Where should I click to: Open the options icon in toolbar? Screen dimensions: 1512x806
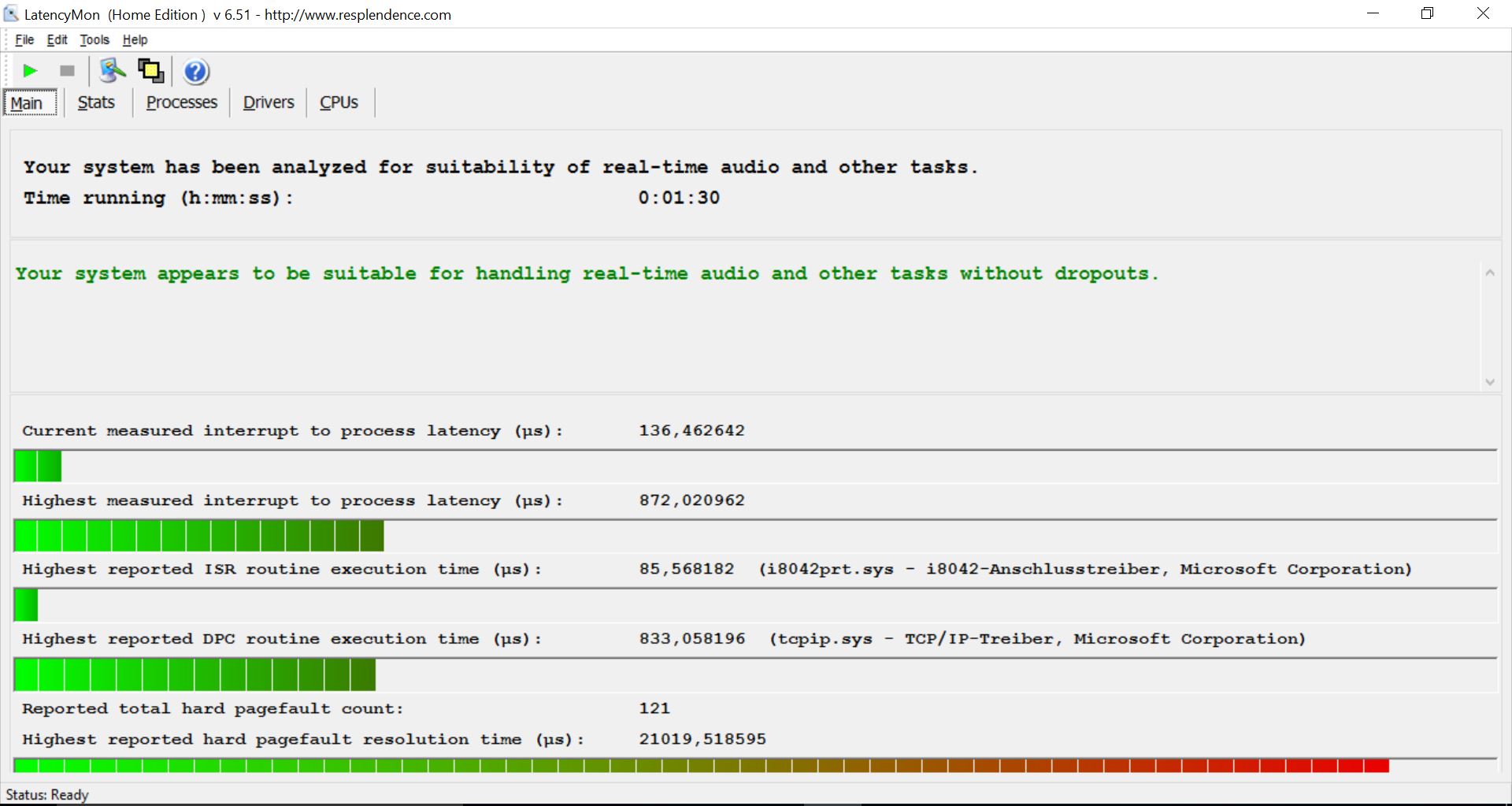(113, 71)
